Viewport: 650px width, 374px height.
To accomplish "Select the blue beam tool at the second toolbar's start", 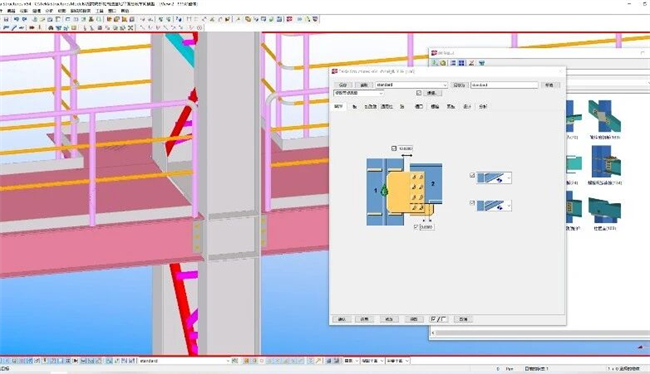I will [x=6, y=28].
